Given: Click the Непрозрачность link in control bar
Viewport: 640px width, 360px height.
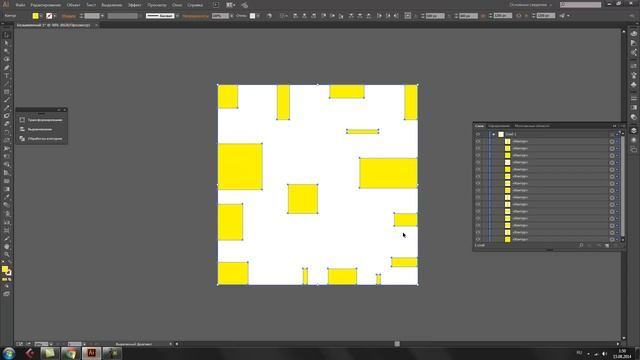Looking at the screenshot, I should (195, 16).
